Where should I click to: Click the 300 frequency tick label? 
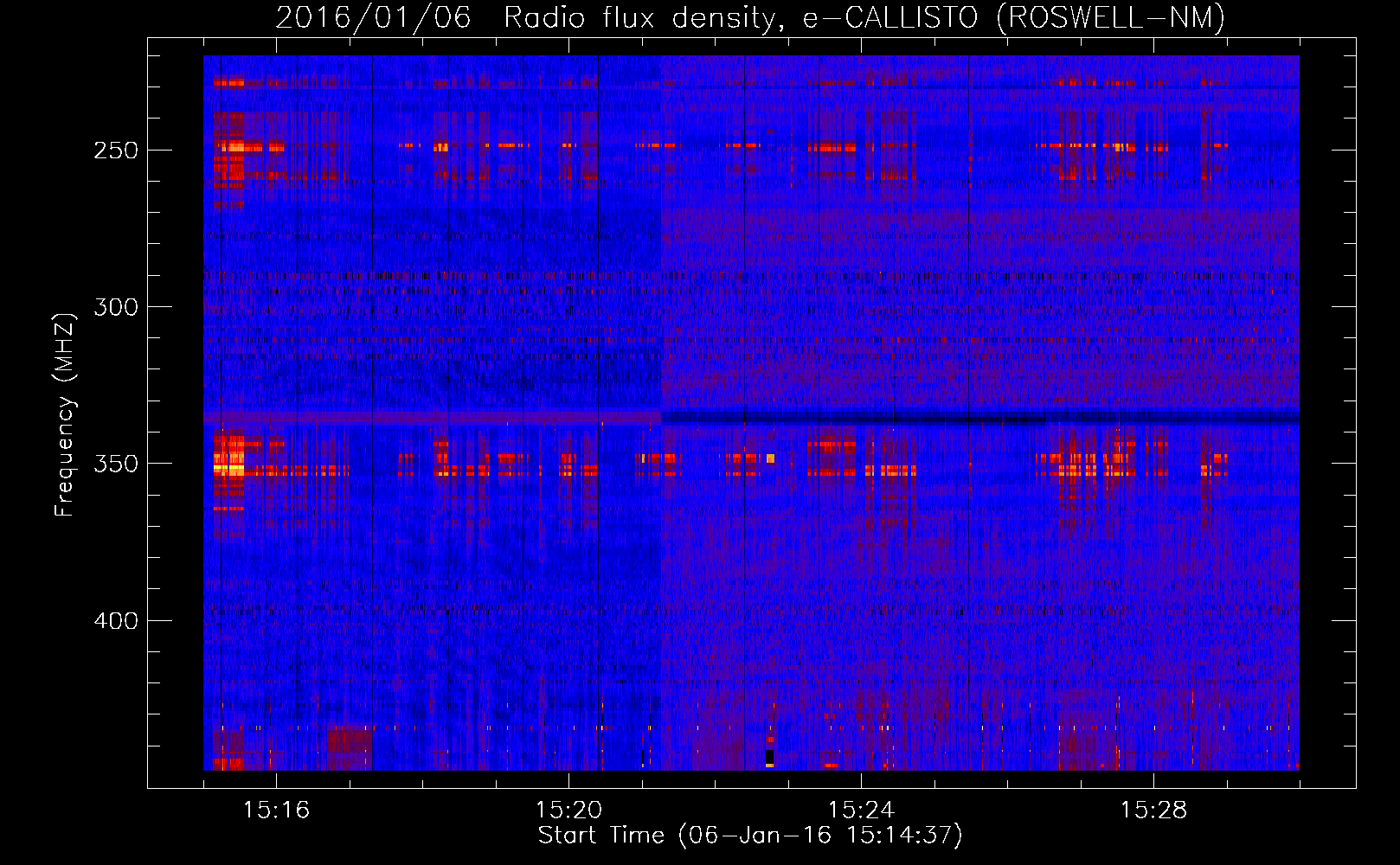(x=116, y=307)
